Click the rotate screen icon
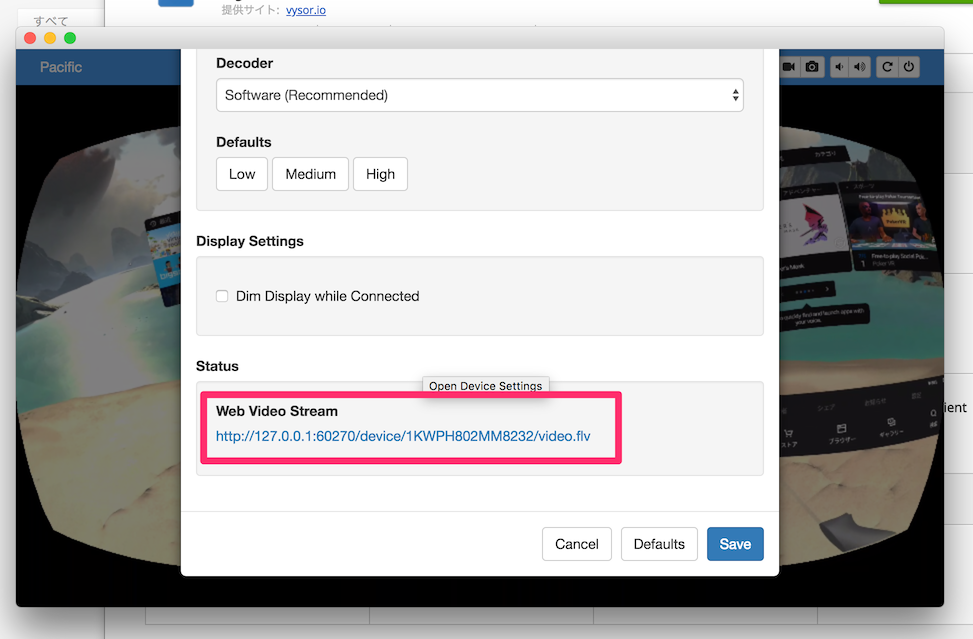The height and width of the screenshot is (639, 973). pos(887,67)
